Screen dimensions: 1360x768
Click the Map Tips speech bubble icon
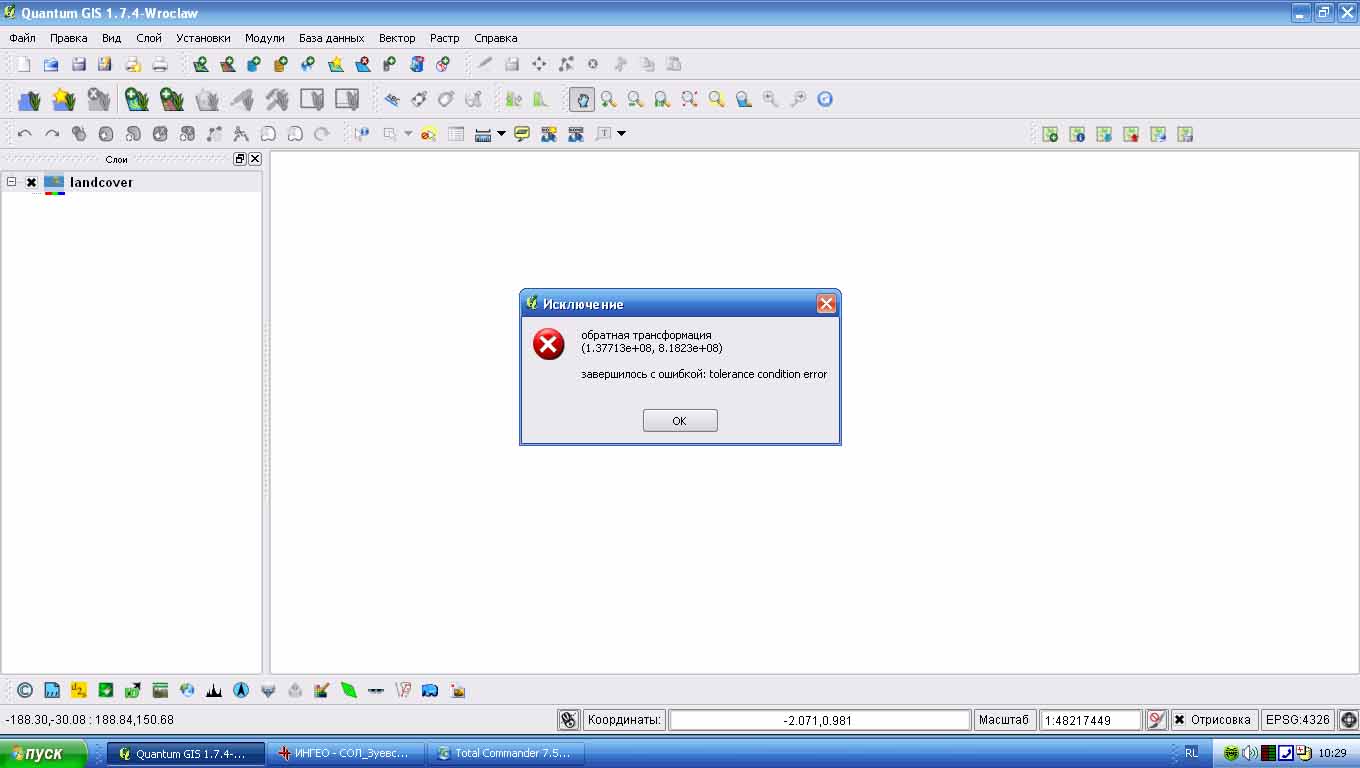(522, 134)
